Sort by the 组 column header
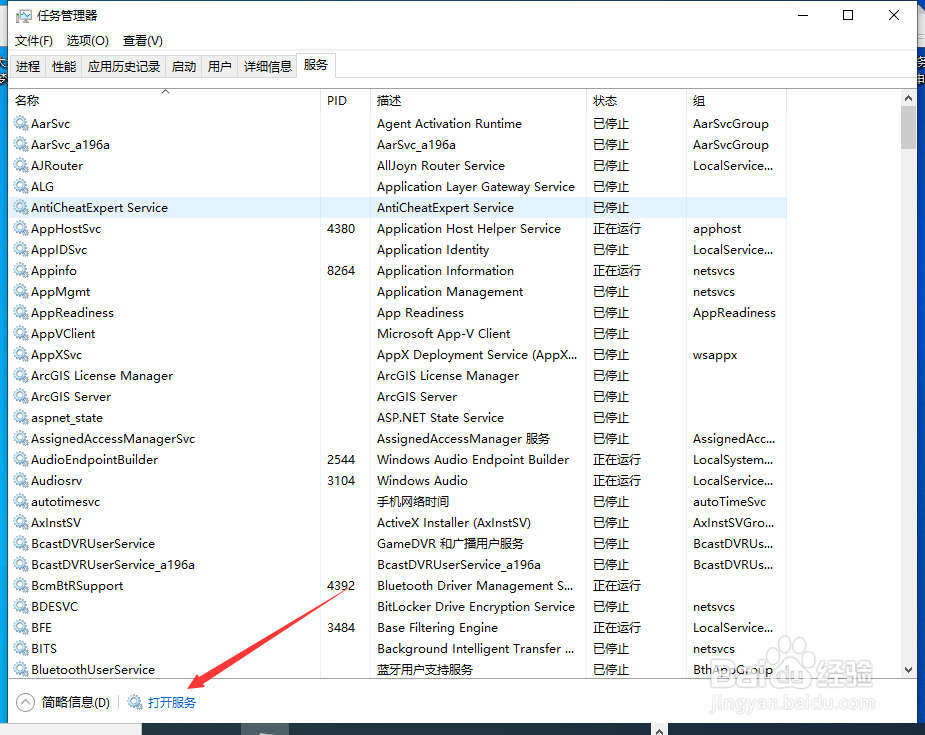The image size is (925, 735). [736, 101]
